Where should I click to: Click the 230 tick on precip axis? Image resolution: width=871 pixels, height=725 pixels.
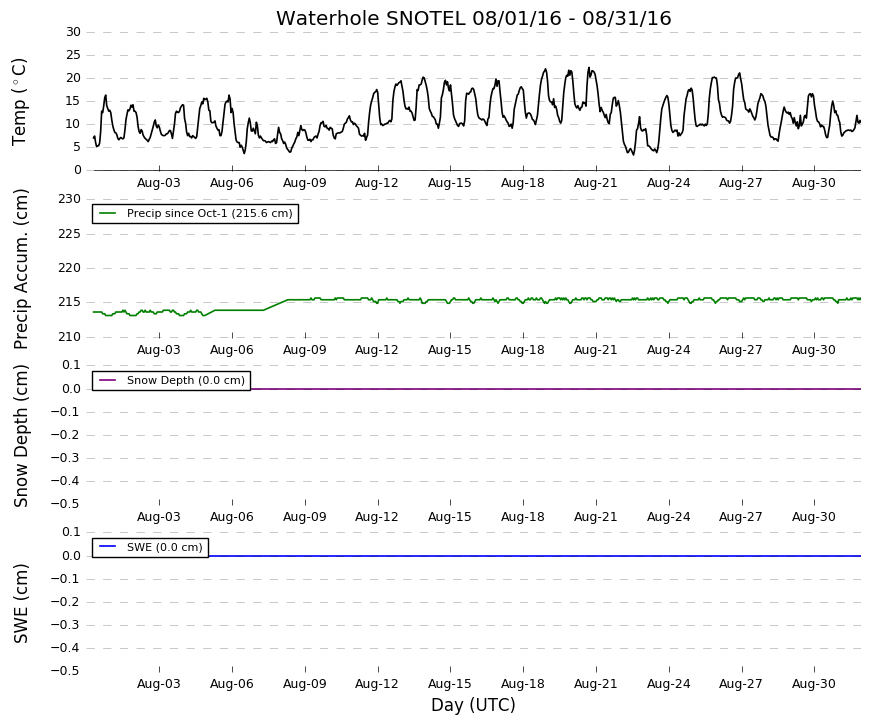[69, 199]
